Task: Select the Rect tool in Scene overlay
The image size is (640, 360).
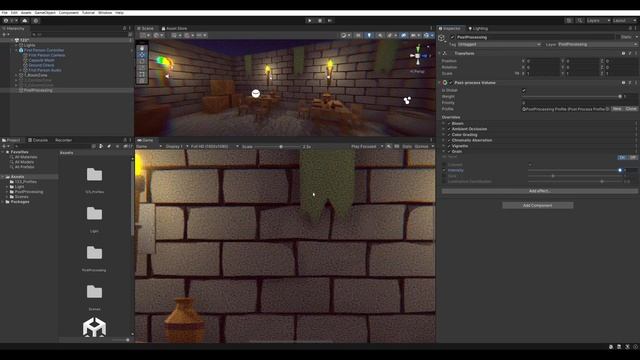Action: tap(142, 74)
